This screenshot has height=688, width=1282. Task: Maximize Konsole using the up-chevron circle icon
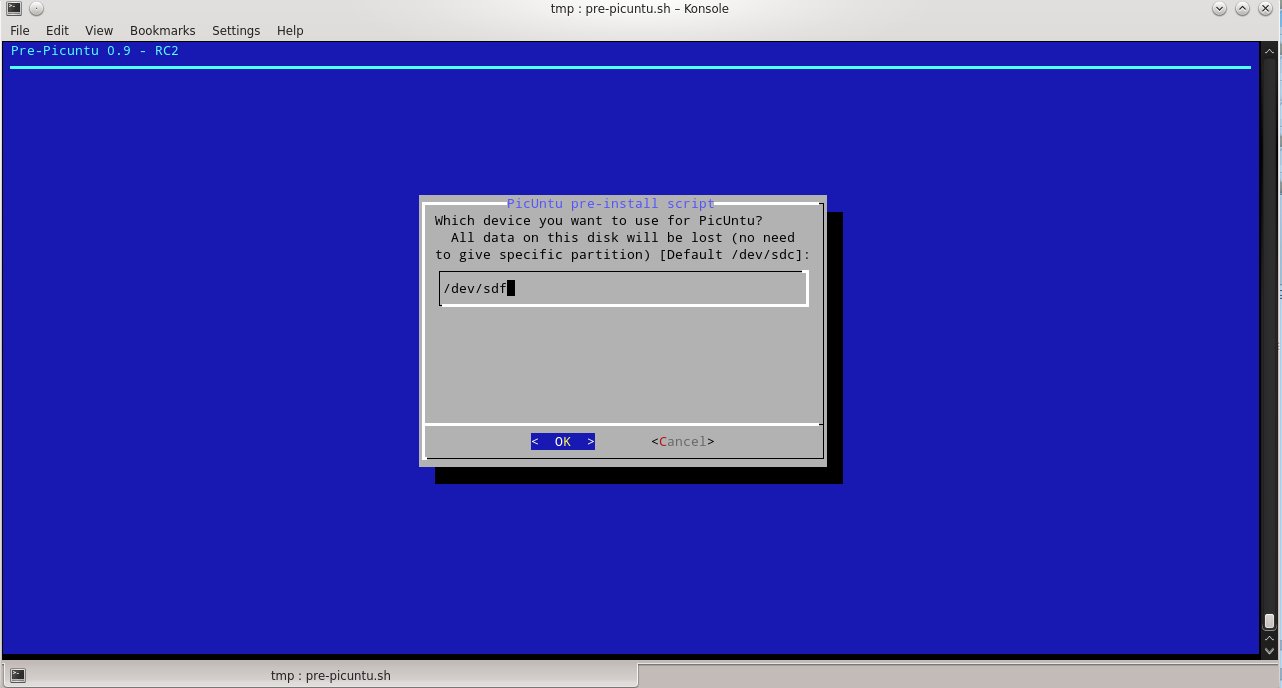click(x=1241, y=8)
